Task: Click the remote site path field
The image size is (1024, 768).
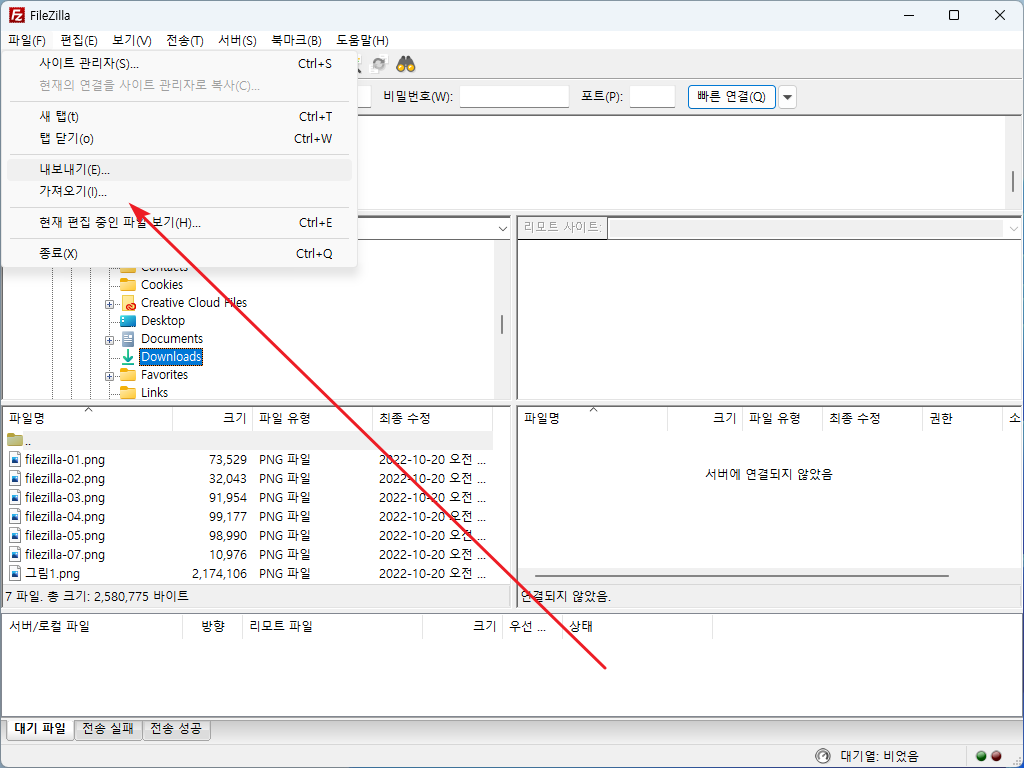Action: click(x=807, y=228)
